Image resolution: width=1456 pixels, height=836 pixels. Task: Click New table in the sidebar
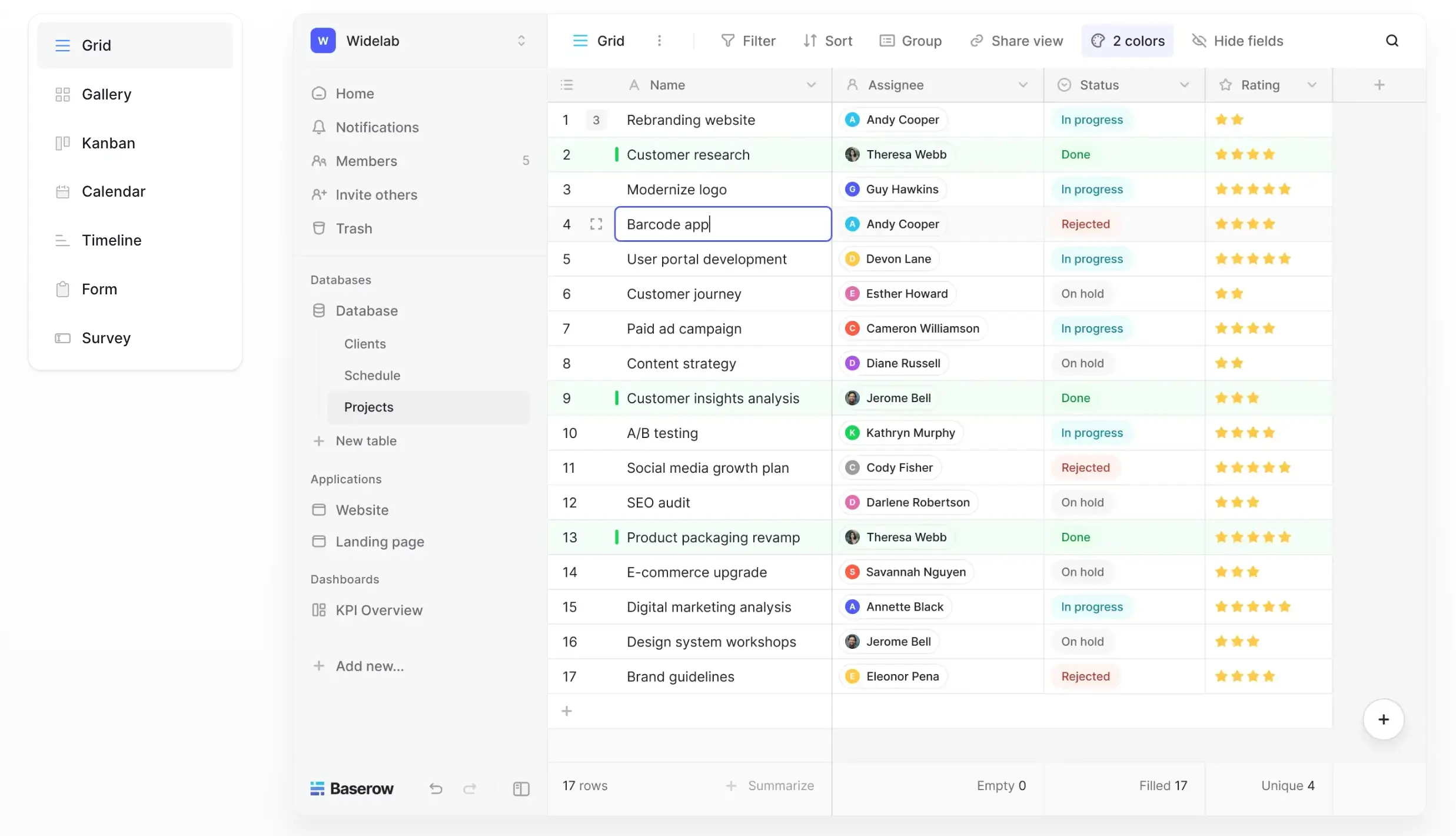coord(365,441)
